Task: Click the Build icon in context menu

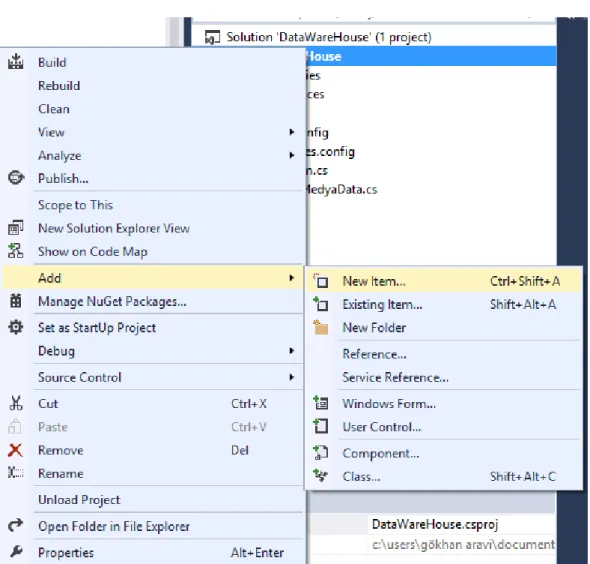Action: coord(15,62)
